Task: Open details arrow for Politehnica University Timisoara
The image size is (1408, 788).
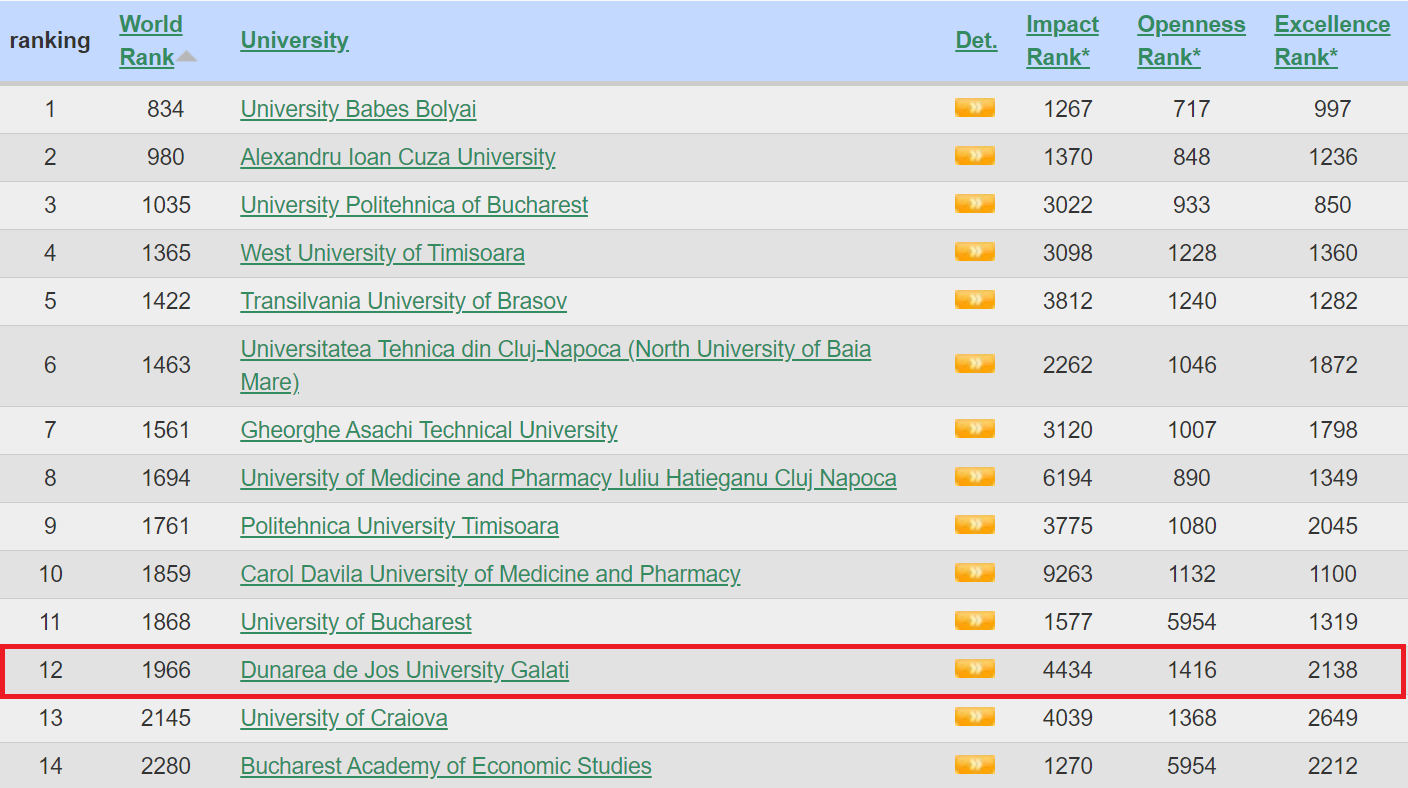Action: coord(975,525)
